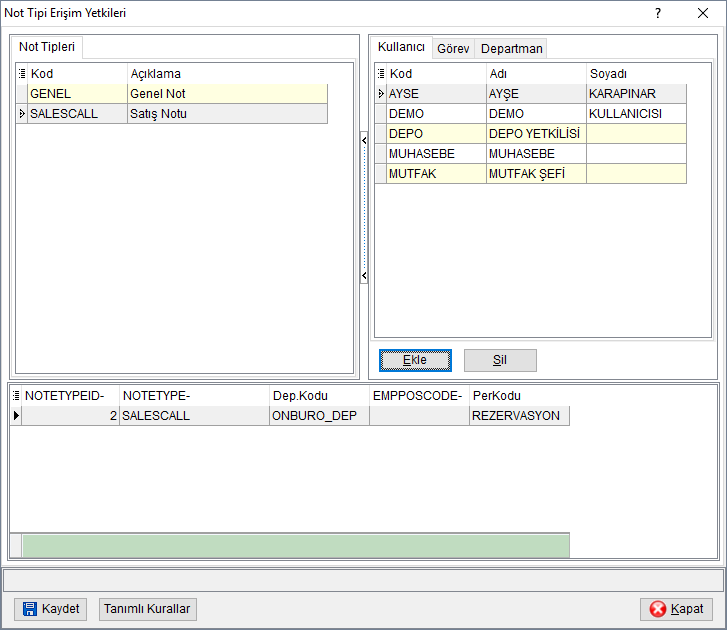Click the NOTETYPE- column header
This screenshot has width=727, height=630.
[194, 395]
